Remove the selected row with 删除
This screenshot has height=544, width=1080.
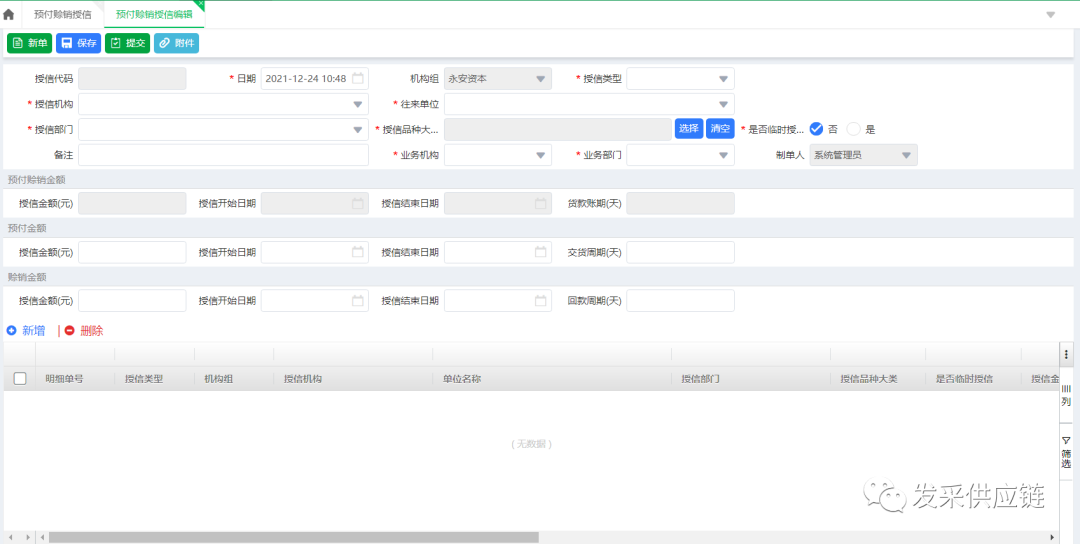point(84,331)
